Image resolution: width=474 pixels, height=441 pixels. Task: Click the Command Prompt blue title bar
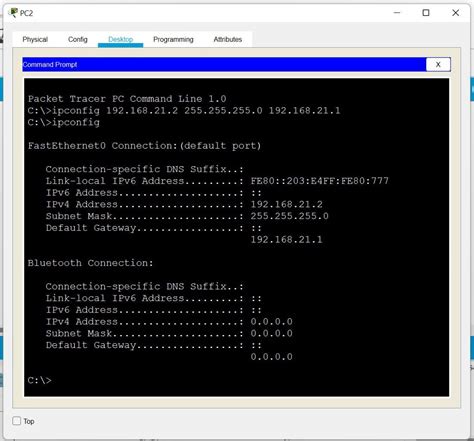224,64
